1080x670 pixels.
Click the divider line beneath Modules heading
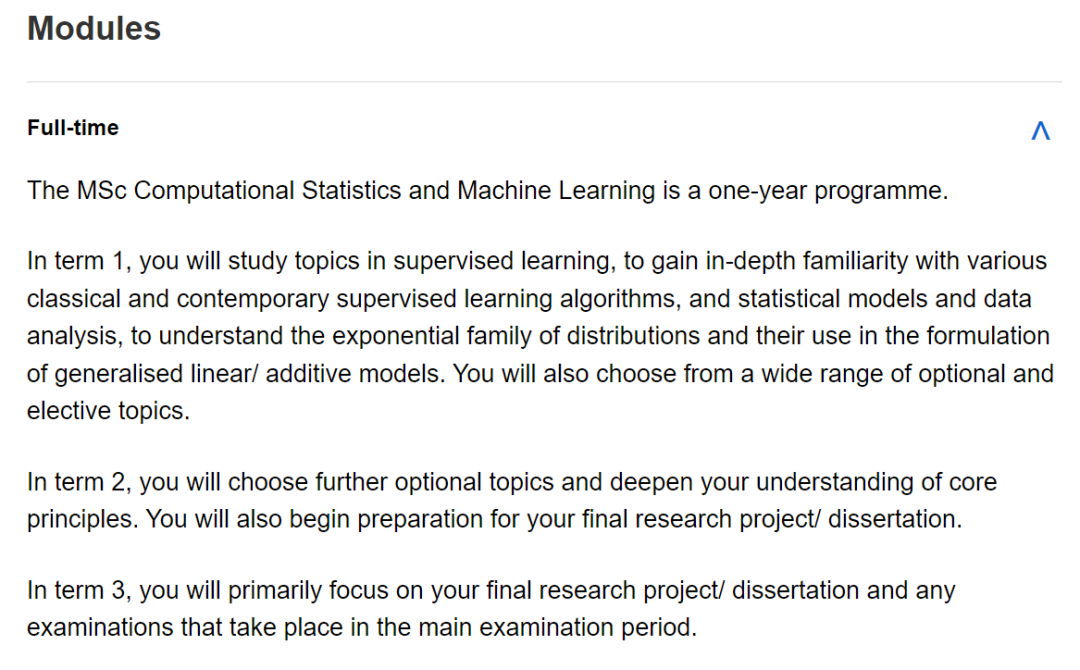pos(544,82)
